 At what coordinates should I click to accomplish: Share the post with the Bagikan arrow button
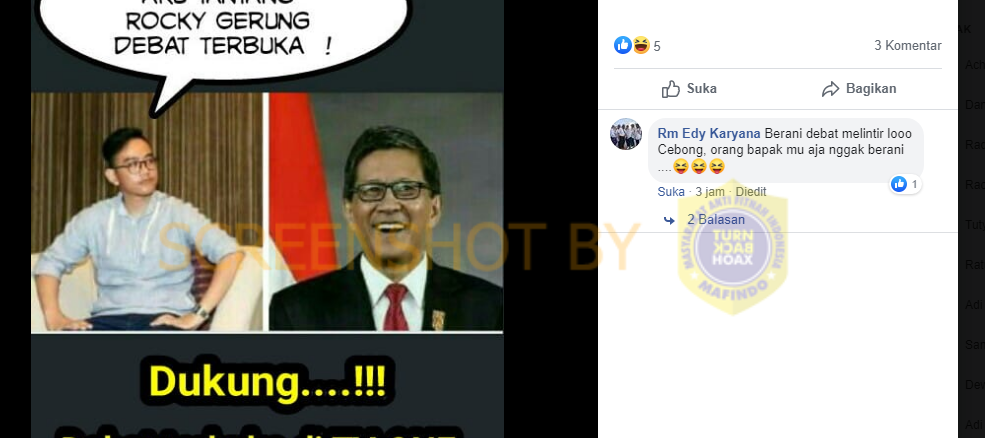859,89
